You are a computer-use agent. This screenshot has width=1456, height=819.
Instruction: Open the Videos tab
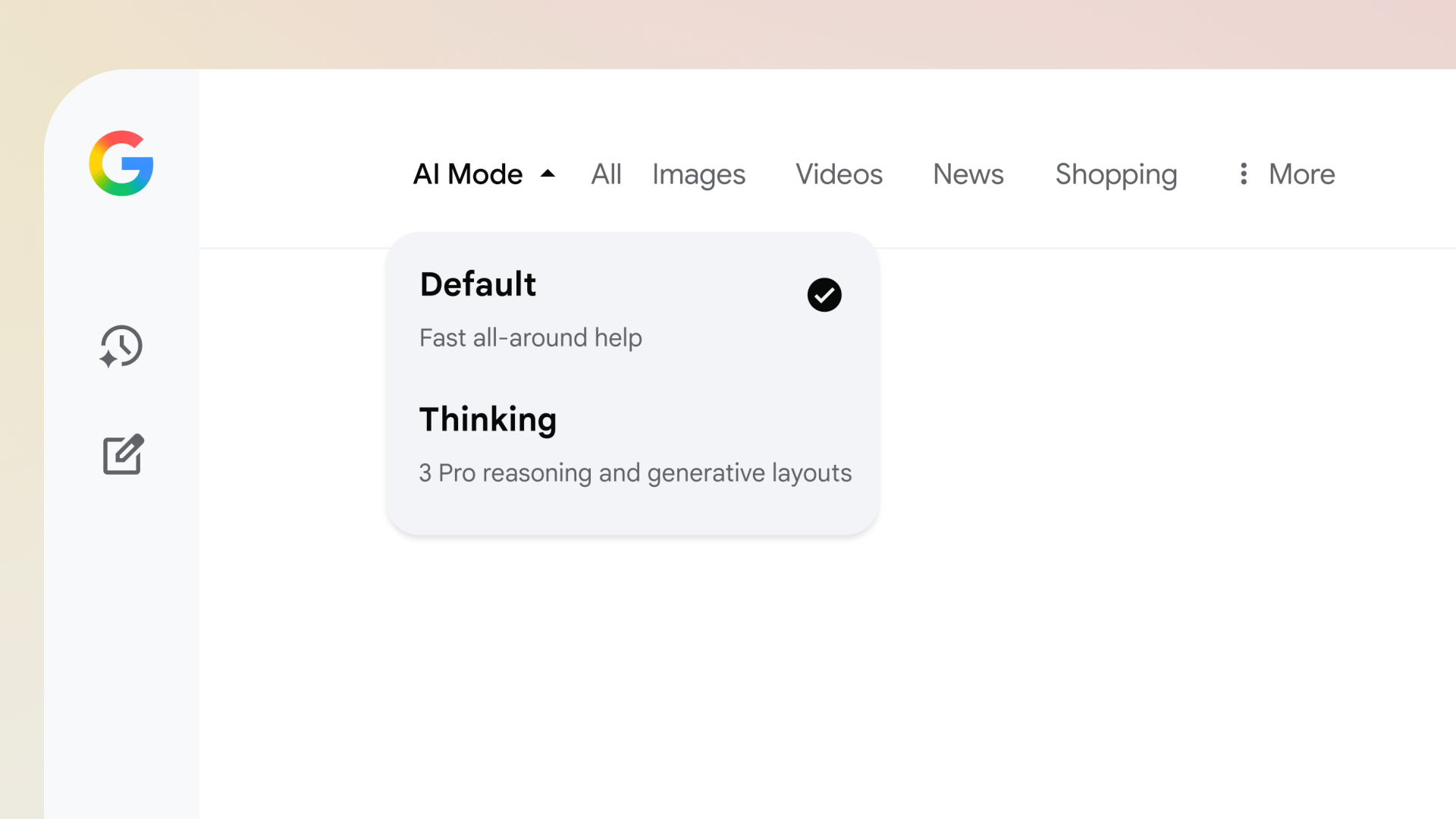(x=839, y=174)
